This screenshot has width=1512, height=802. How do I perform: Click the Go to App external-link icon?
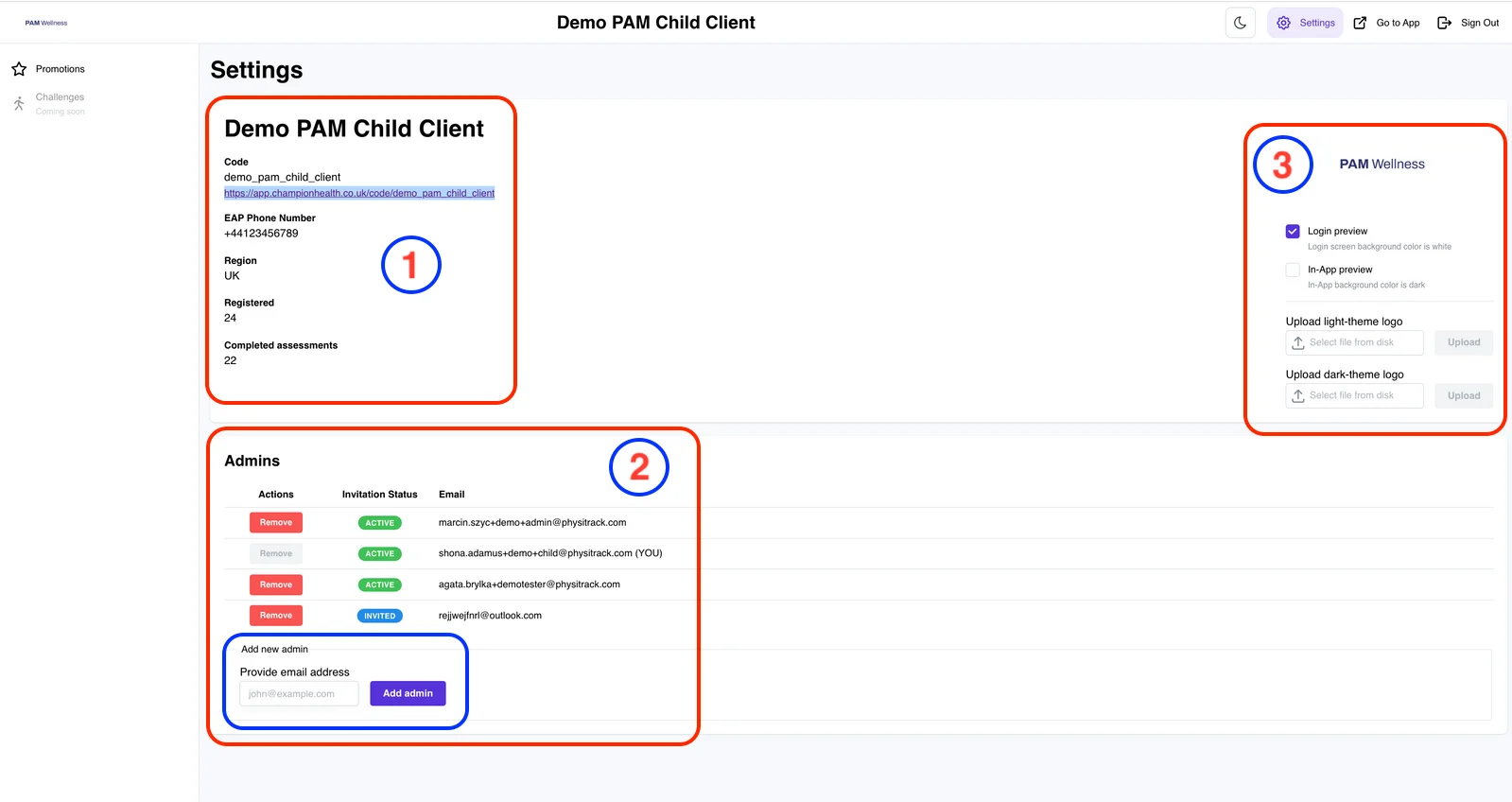tap(1360, 23)
